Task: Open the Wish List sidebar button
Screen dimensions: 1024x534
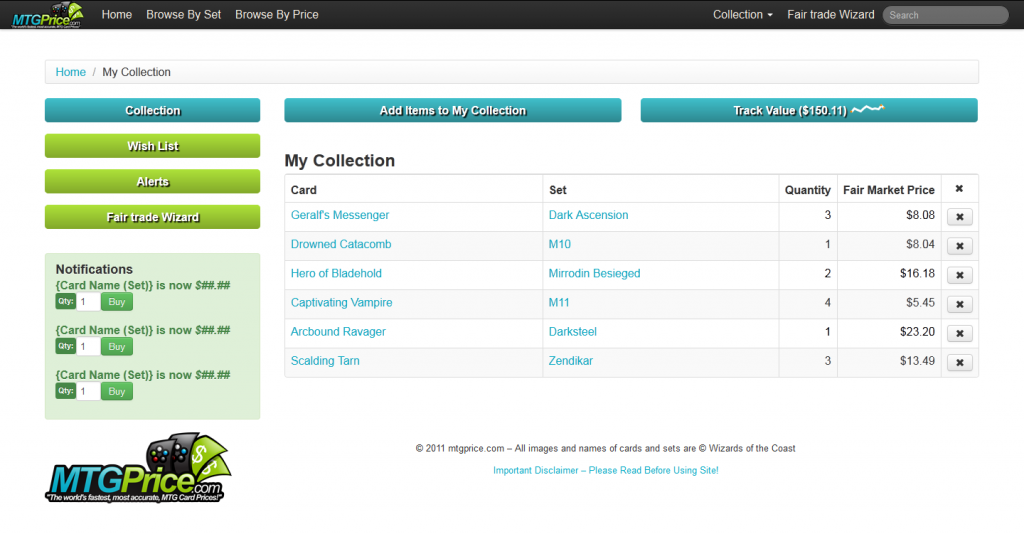Action: click(x=152, y=146)
